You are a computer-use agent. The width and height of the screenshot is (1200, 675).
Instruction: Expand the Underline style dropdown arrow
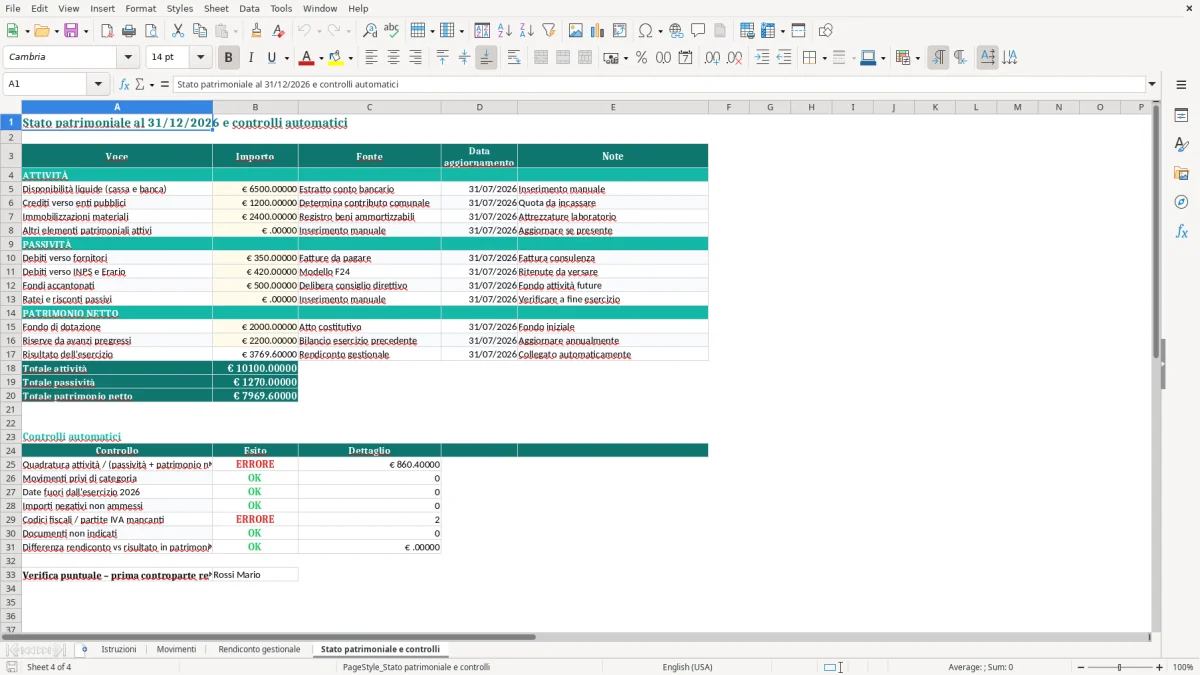[x=286, y=58]
